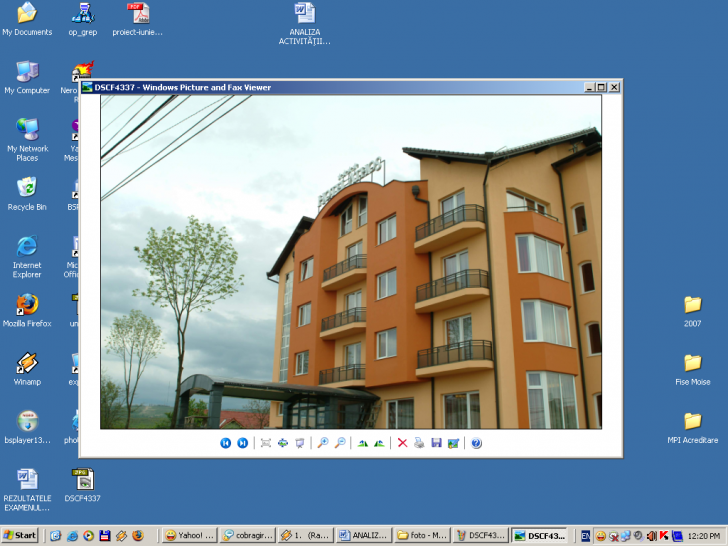Click floppy disk quick launch icon
Screen dimensions: 728x546
(x=104, y=536)
